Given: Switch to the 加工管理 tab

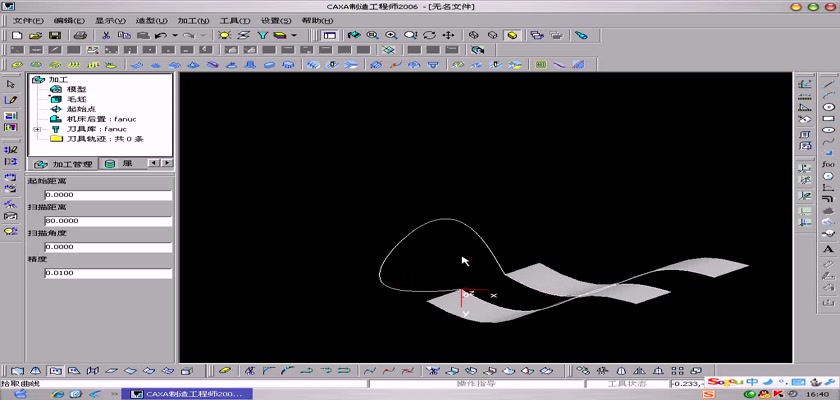Looking at the screenshot, I should coord(63,164).
